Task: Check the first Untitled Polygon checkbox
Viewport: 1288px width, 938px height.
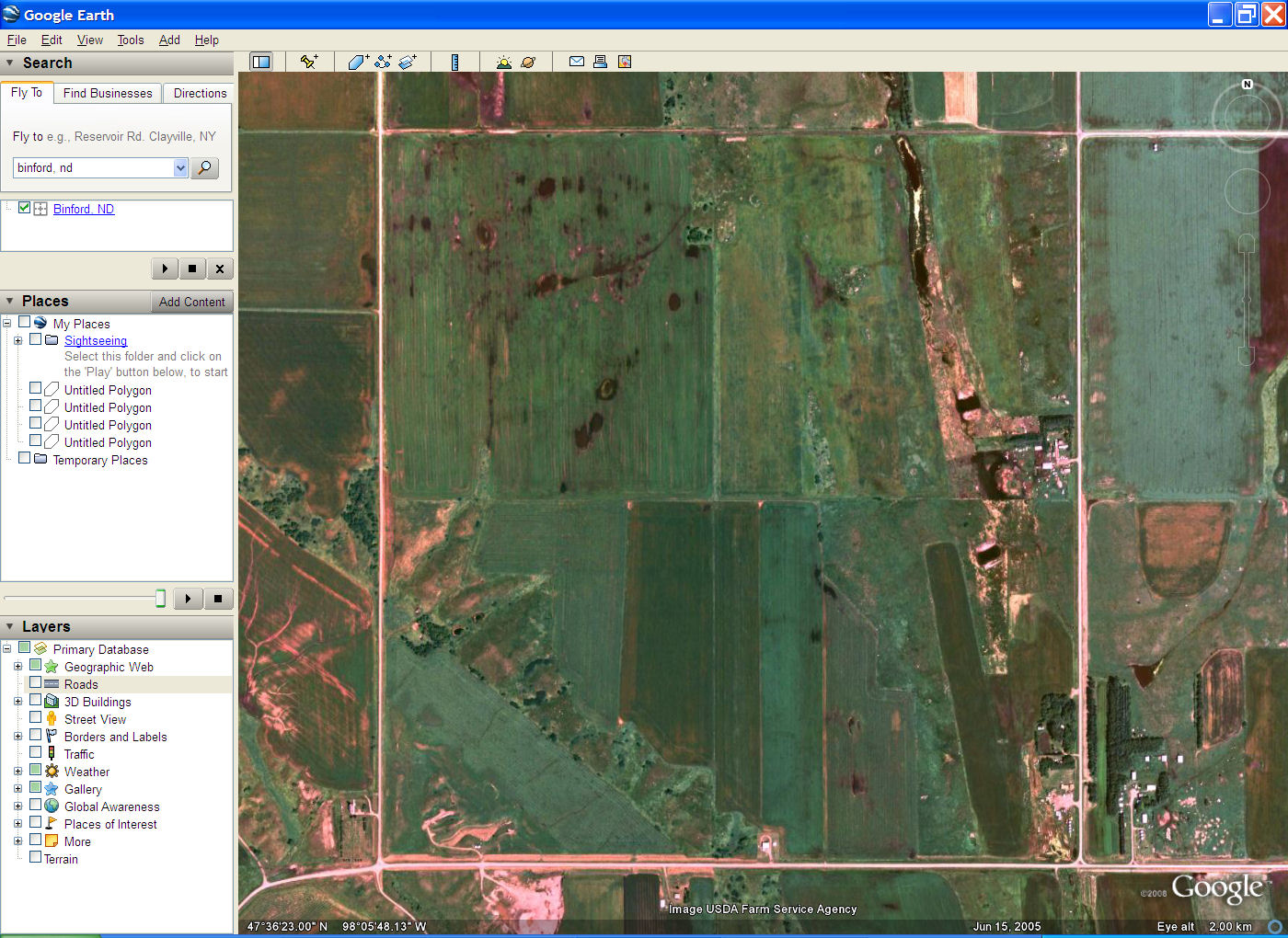Action: [x=35, y=389]
